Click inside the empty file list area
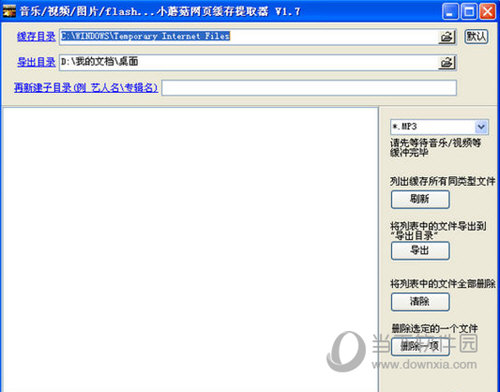Viewport: 500px width, 392px height. point(190,249)
